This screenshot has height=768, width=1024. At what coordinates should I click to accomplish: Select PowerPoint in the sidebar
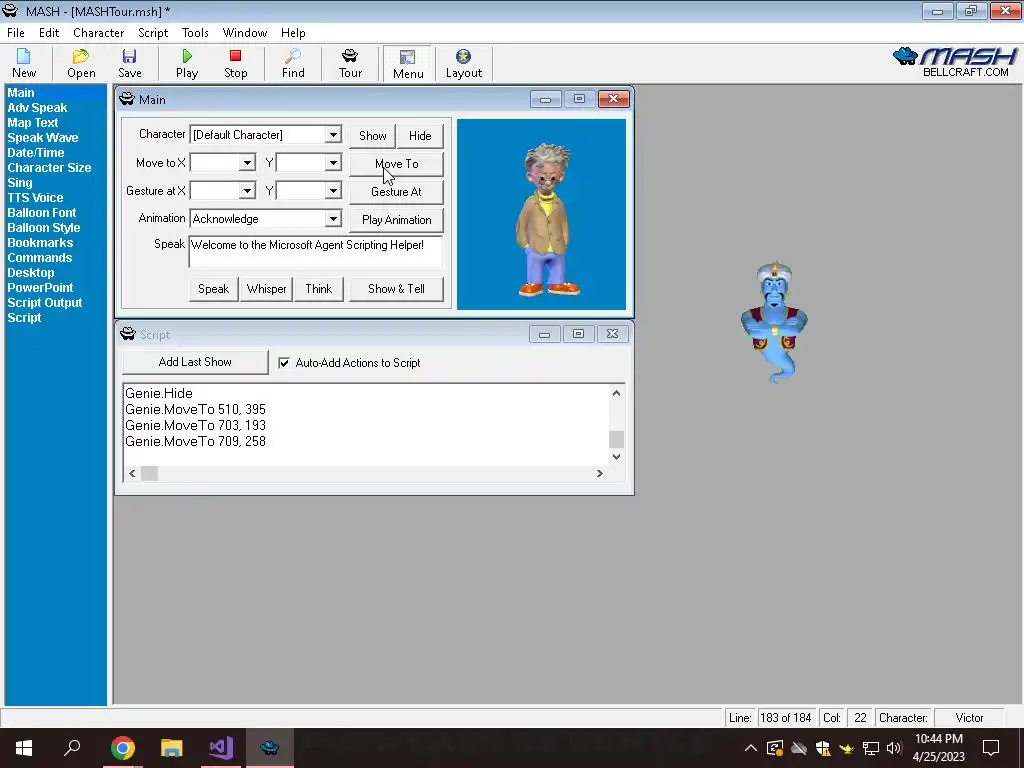(40, 288)
